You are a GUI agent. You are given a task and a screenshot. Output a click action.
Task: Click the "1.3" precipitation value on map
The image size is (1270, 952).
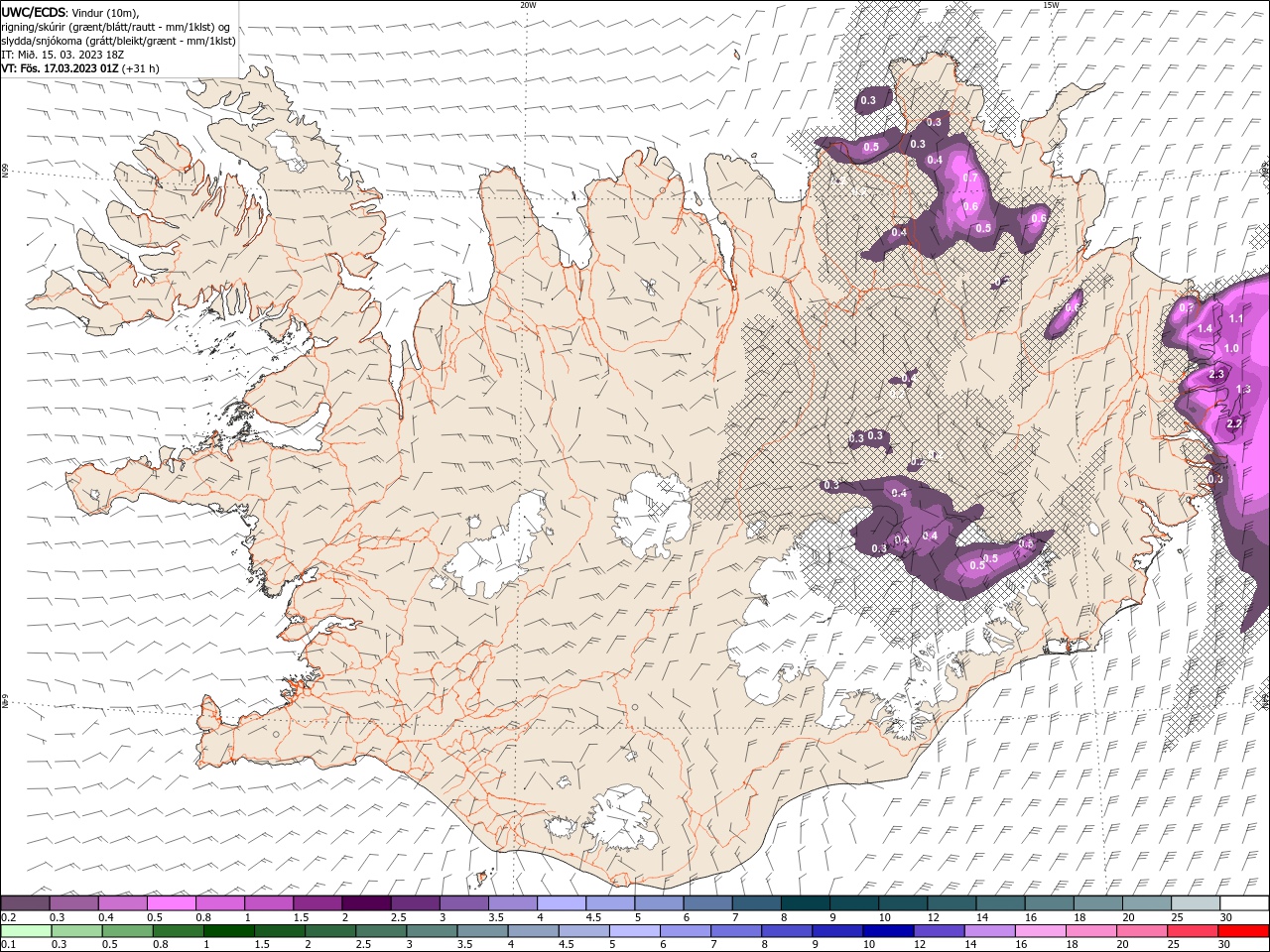[1244, 390]
